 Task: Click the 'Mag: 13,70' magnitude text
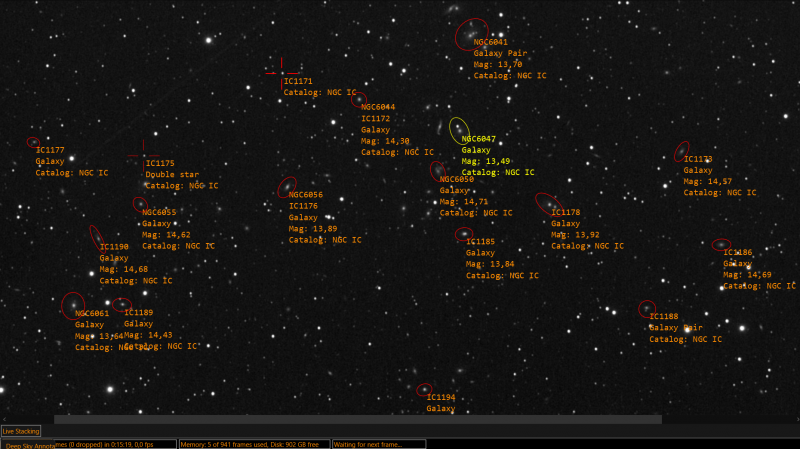[498, 64]
